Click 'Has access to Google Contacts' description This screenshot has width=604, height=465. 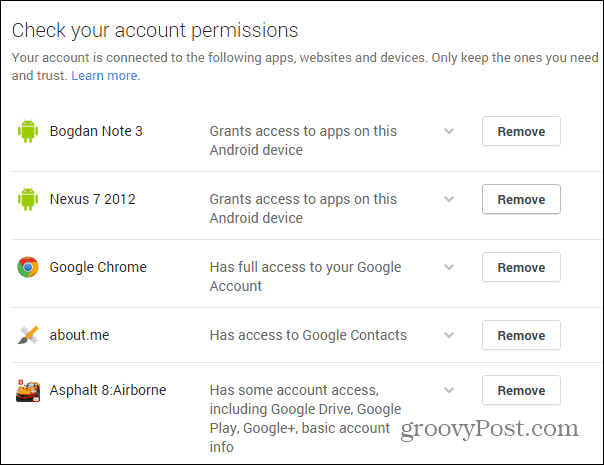tap(308, 335)
